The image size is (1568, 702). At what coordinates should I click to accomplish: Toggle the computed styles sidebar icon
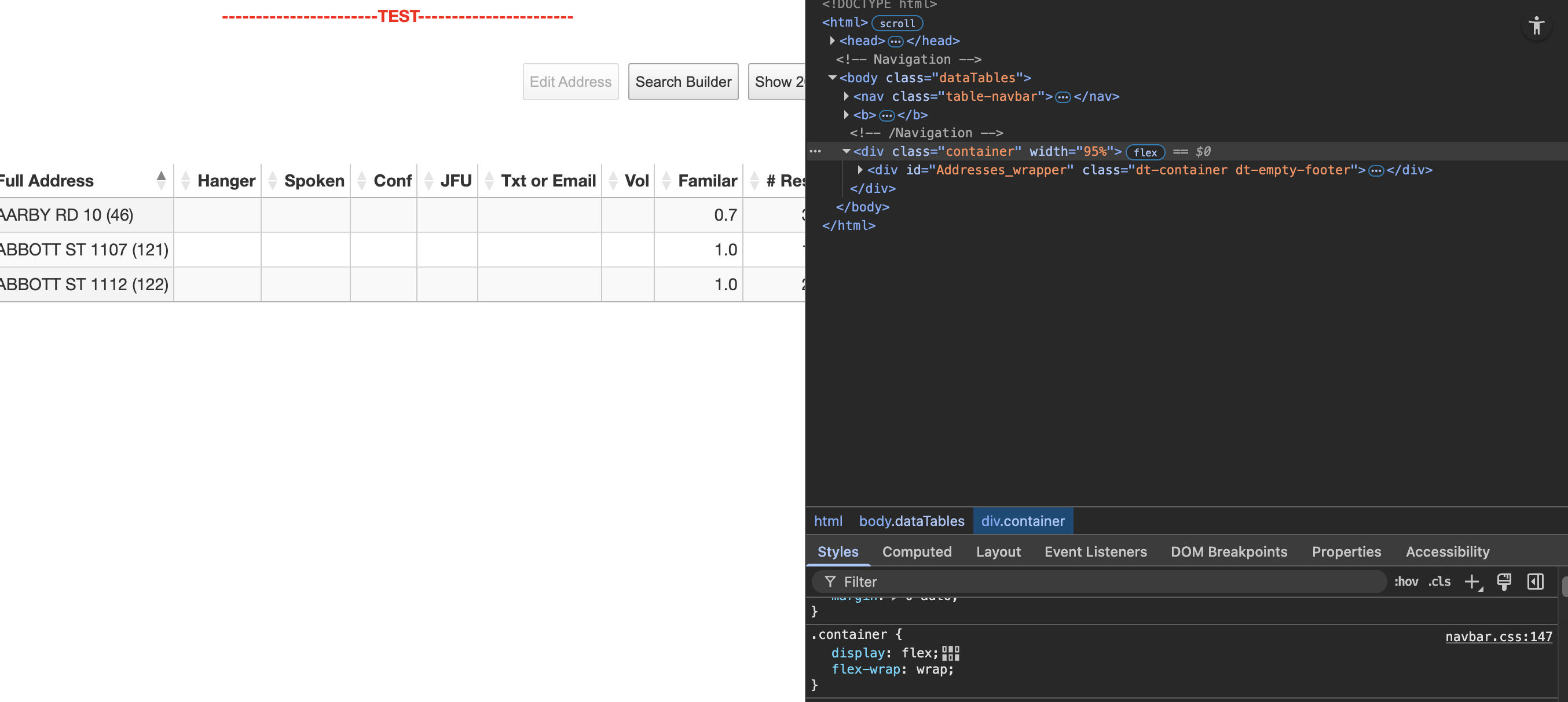(1535, 582)
